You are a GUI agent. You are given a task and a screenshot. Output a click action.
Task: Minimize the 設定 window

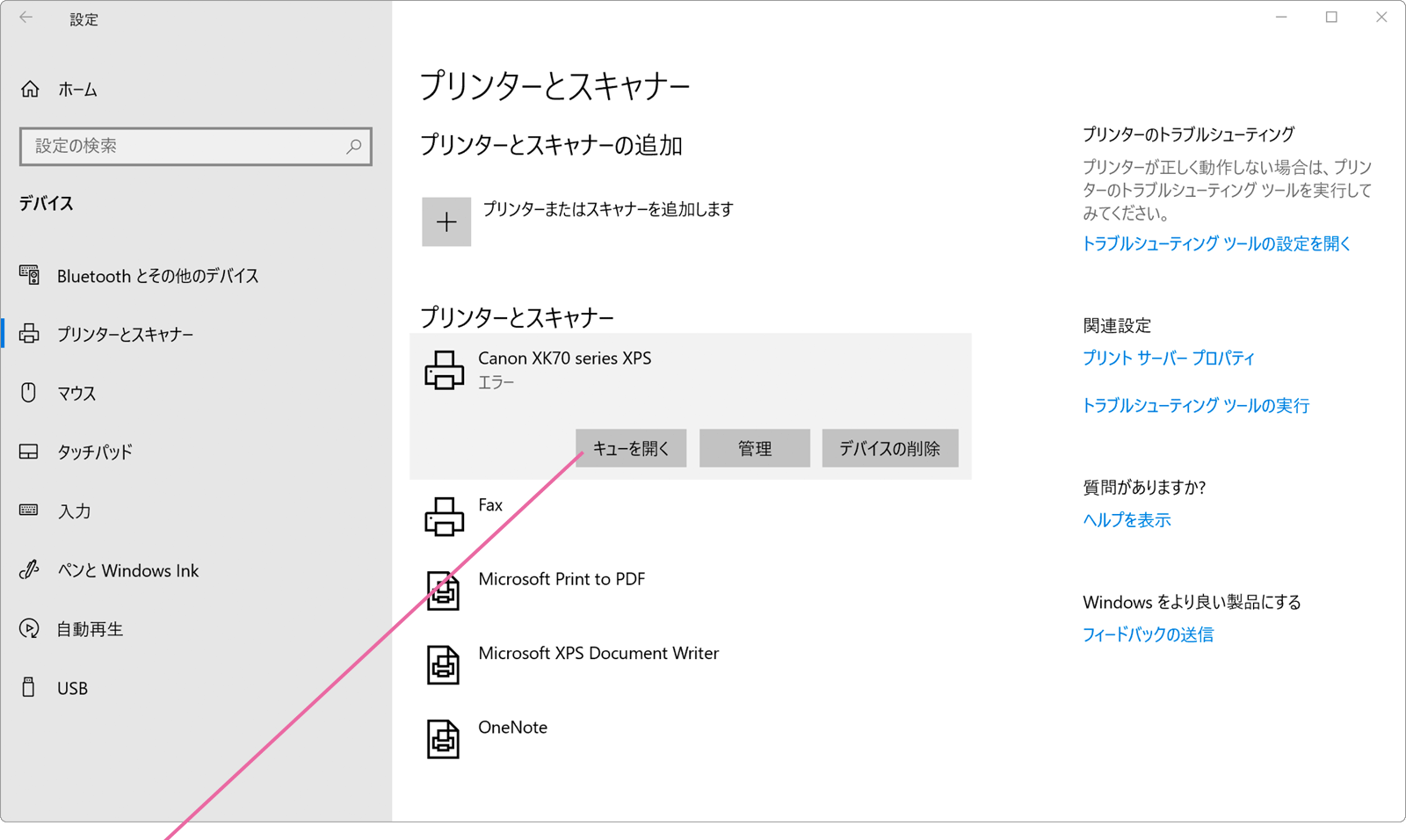(1281, 18)
